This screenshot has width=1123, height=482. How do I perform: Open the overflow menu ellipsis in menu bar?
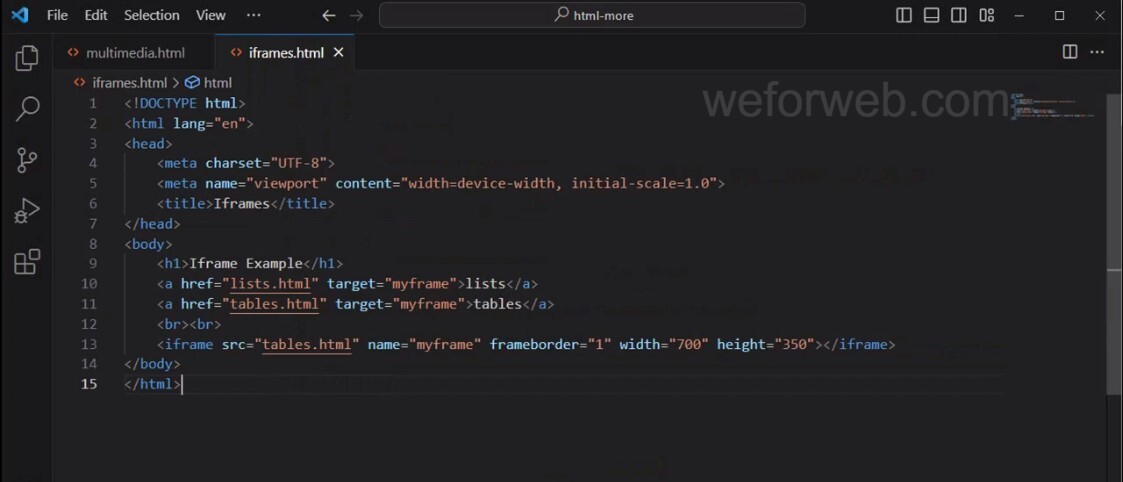pos(253,15)
